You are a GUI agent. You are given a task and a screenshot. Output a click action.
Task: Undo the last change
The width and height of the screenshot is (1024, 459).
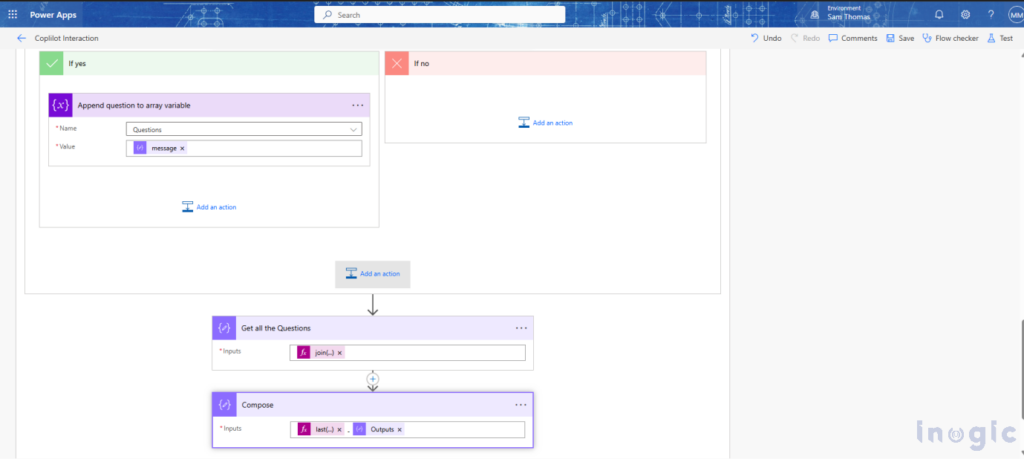click(765, 38)
